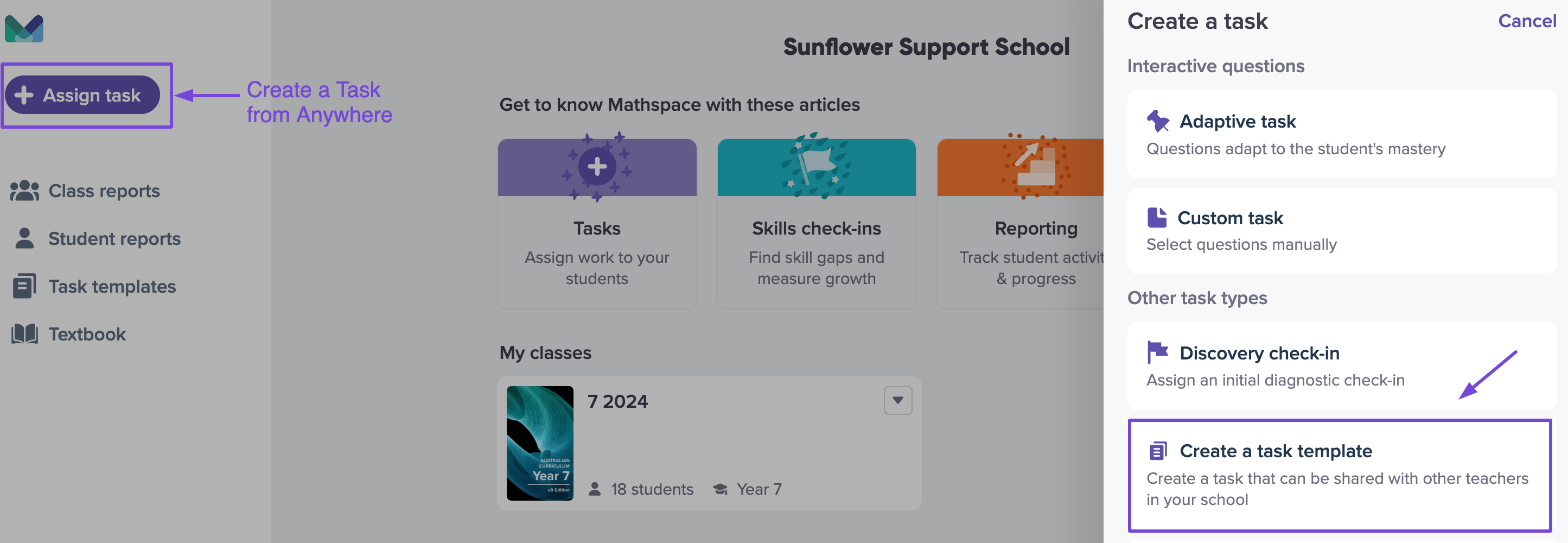The width and height of the screenshot is (1568, 543).
Task: Click the Discovery check-in flag icon
Action: [x=1158, y=352]
